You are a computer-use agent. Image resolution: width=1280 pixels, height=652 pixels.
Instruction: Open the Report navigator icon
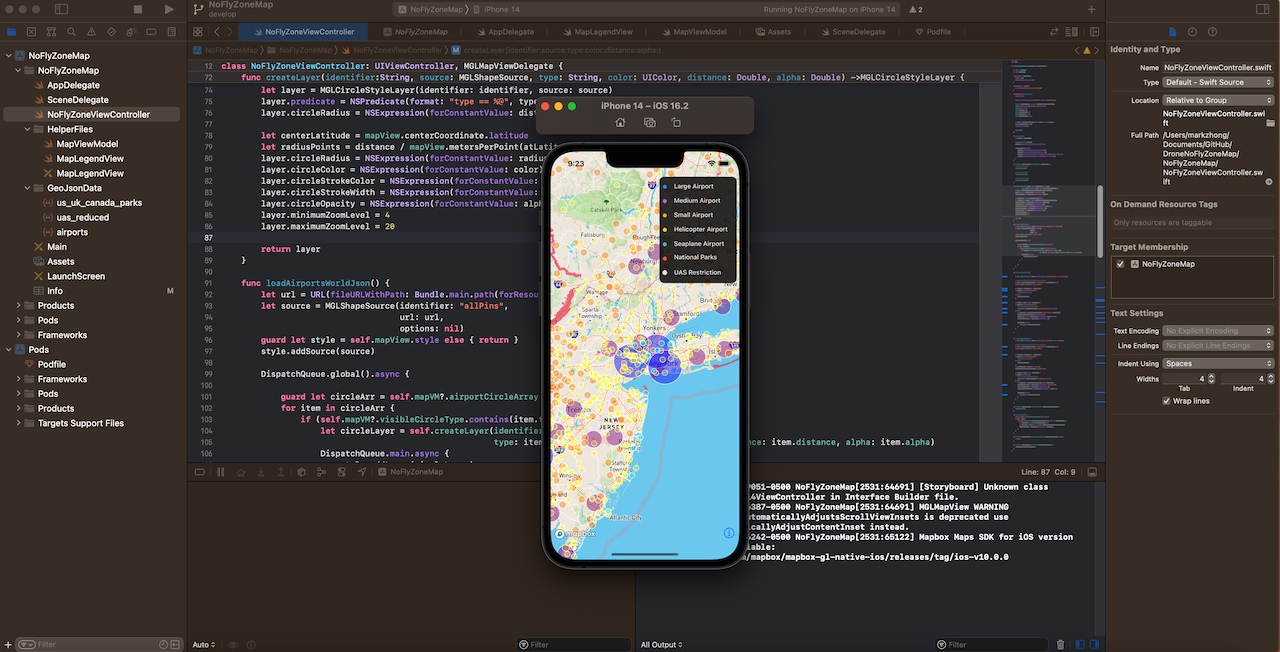tap(171, 31)
